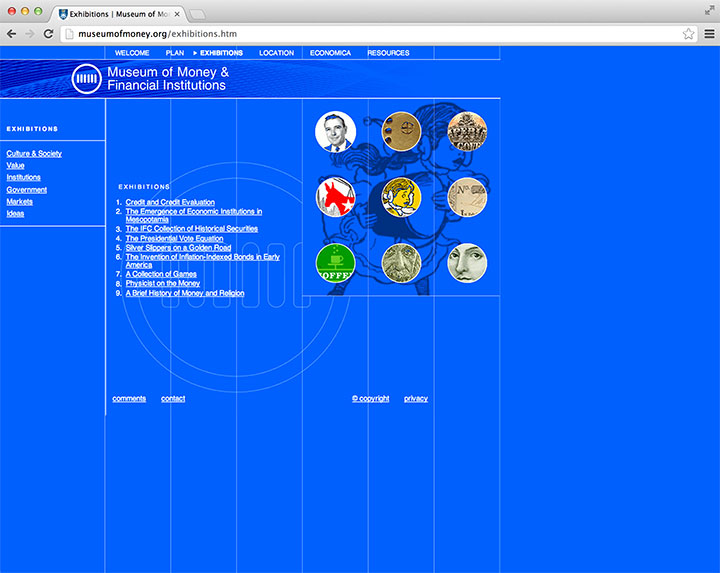
Task: Open the LOCATION nav item
Action: click(x=276, y=53)
